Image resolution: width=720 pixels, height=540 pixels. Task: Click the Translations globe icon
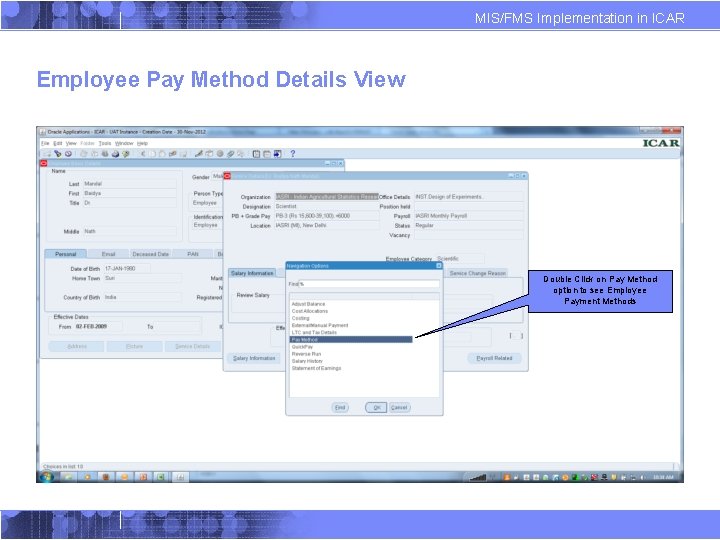point(219,154)
